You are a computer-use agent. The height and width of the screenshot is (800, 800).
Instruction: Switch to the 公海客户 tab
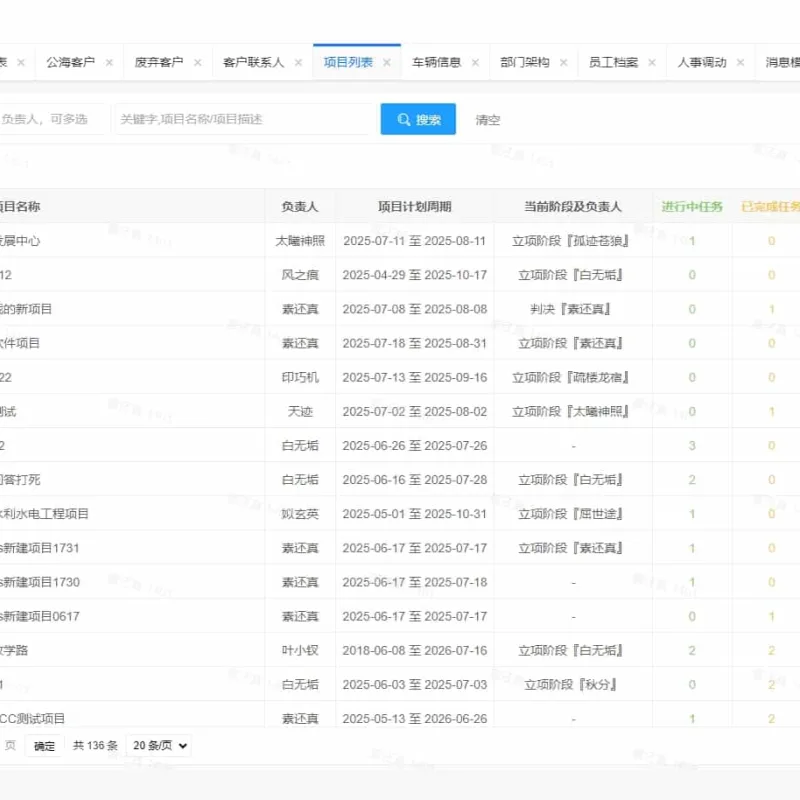pyautogui.click(x=70, y=62)
